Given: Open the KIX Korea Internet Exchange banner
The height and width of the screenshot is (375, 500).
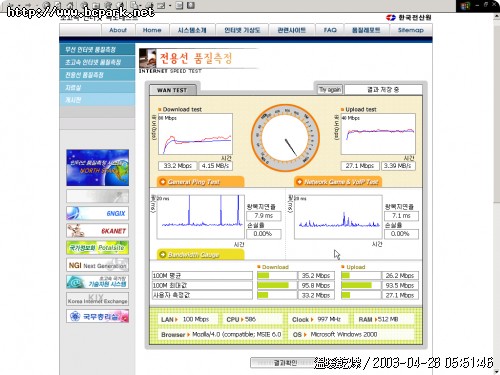Looking at the screenshot, I should [x=97, y=299].
